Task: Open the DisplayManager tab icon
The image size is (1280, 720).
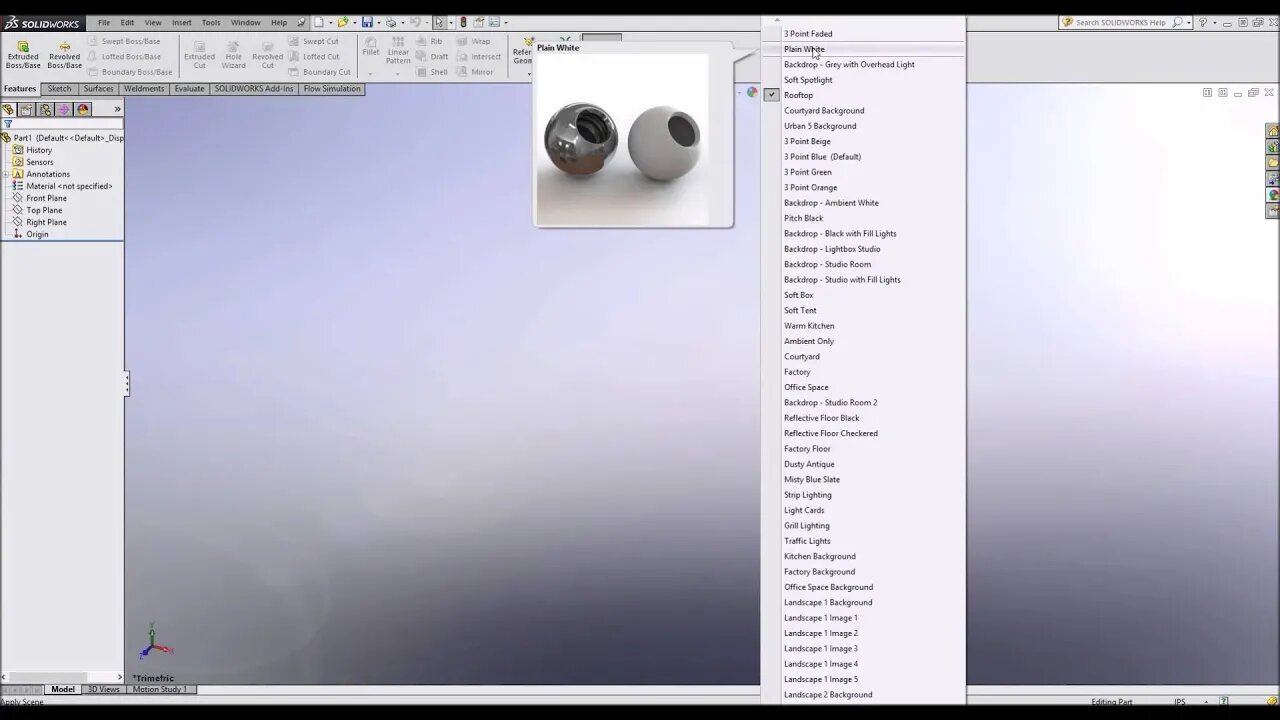Action: pyautogui.click(x=83, y=109)
